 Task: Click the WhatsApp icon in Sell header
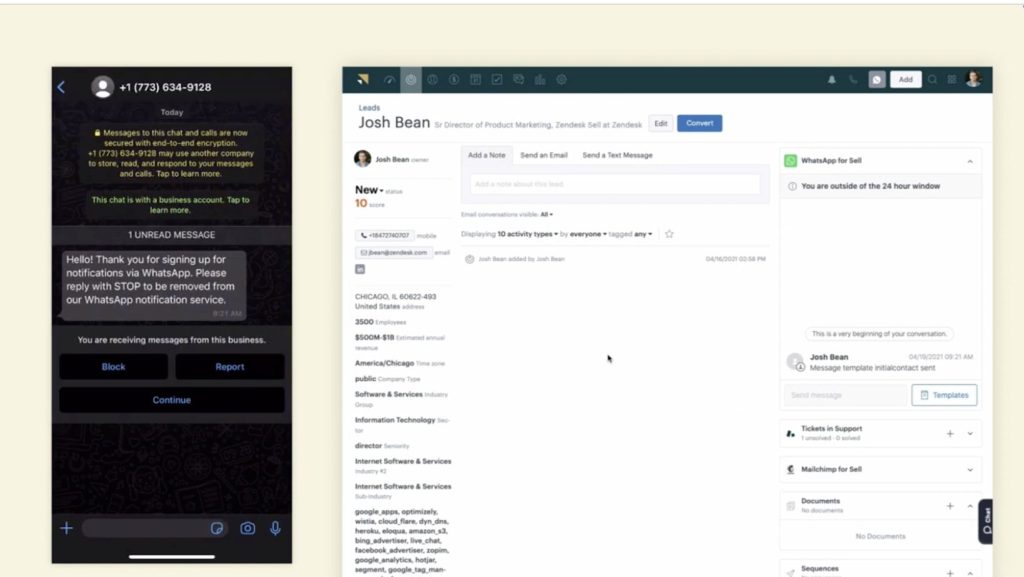876,80
